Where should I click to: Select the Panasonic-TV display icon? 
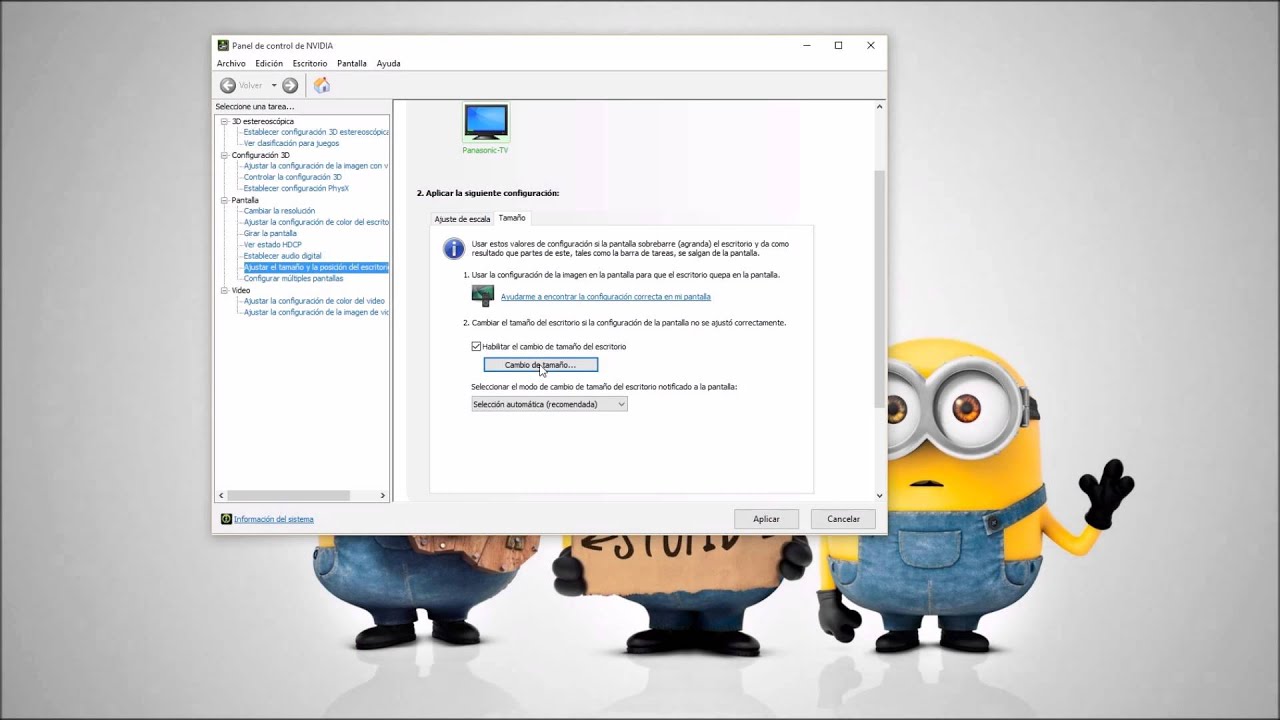[x=486, y=122]
